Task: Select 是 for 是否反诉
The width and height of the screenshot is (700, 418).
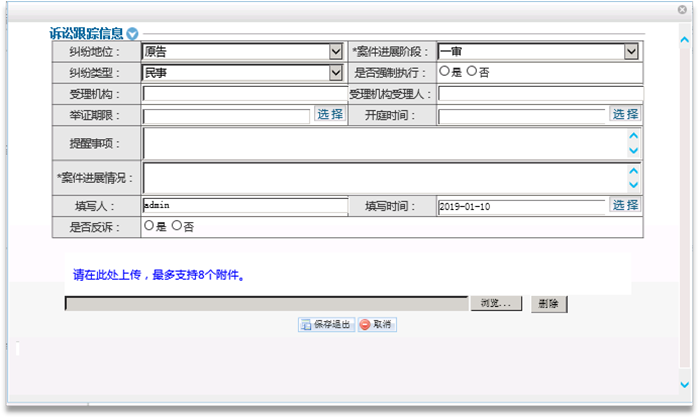Action: tap(150, 226)
